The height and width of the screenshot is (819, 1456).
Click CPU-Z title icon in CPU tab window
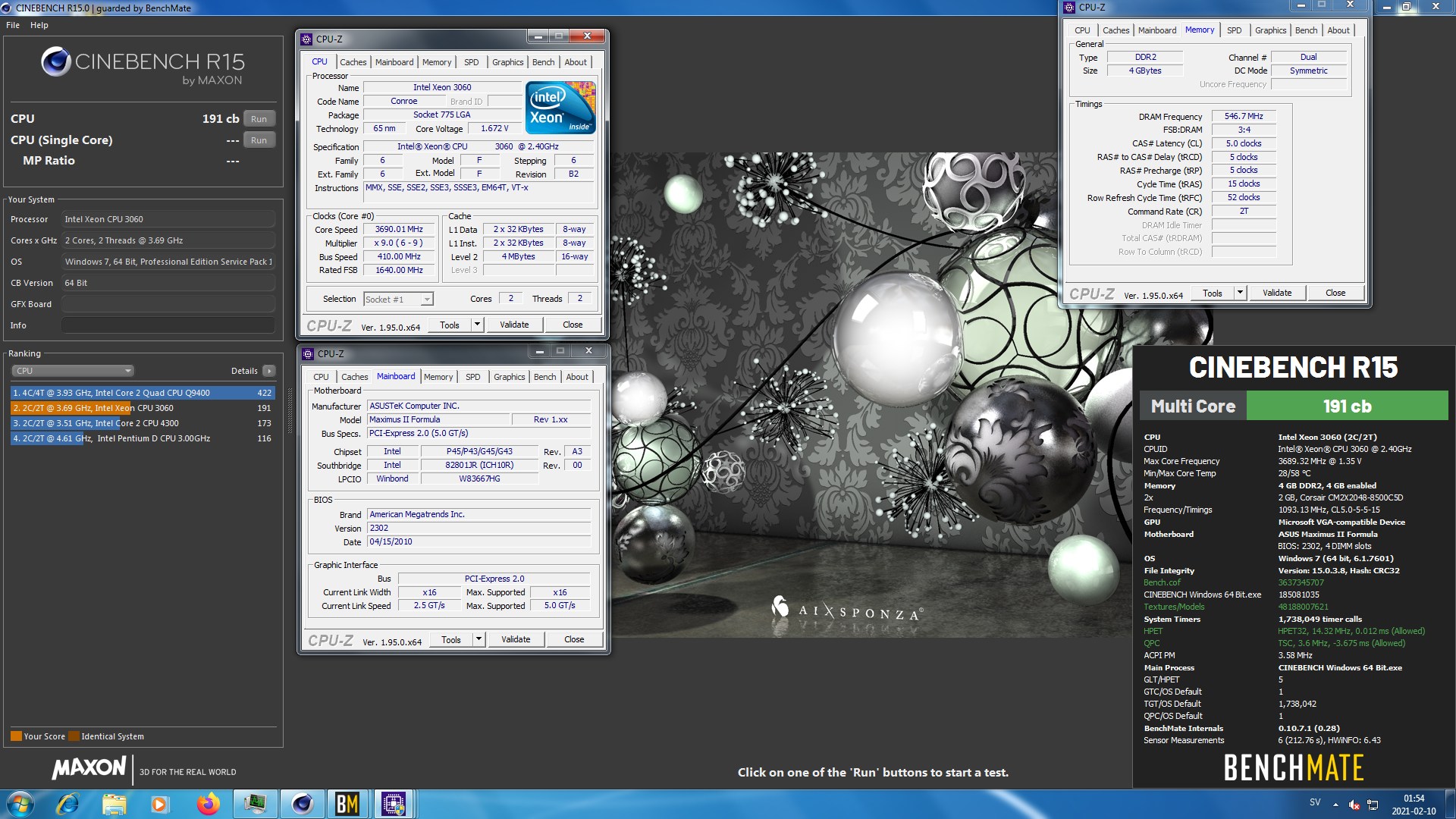(x=306, y=39)
